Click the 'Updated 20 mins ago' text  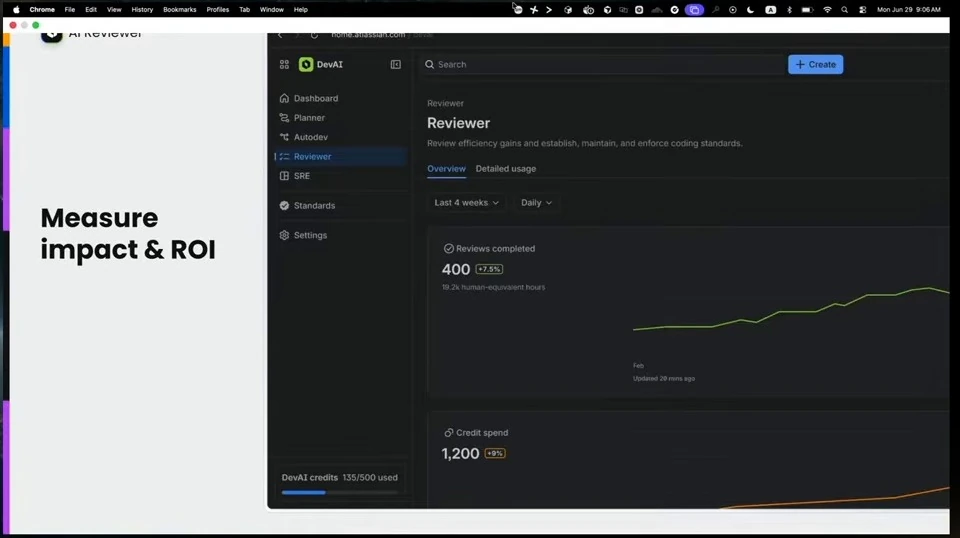point(664,379)
